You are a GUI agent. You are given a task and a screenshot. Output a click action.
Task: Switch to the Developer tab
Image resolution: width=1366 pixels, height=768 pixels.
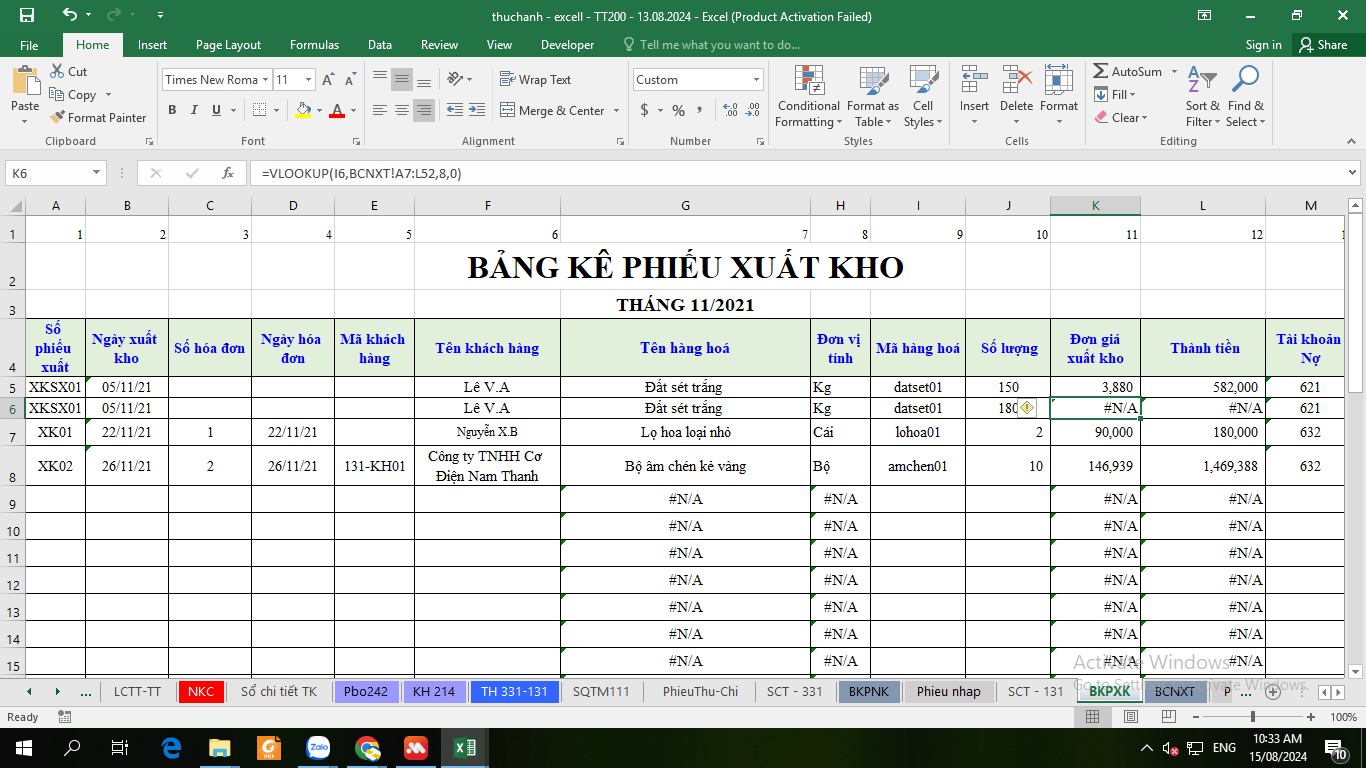pos(567,45)
